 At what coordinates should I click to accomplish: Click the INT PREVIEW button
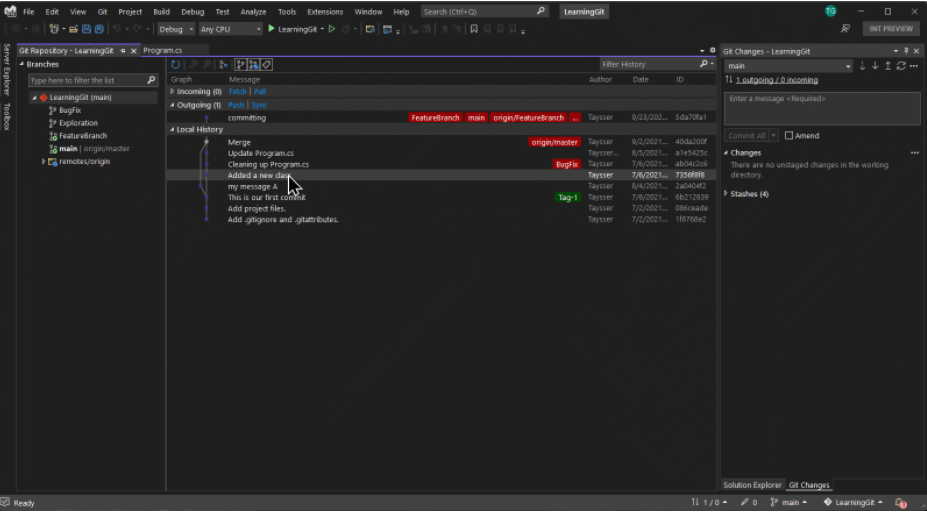tap(891, 28)
